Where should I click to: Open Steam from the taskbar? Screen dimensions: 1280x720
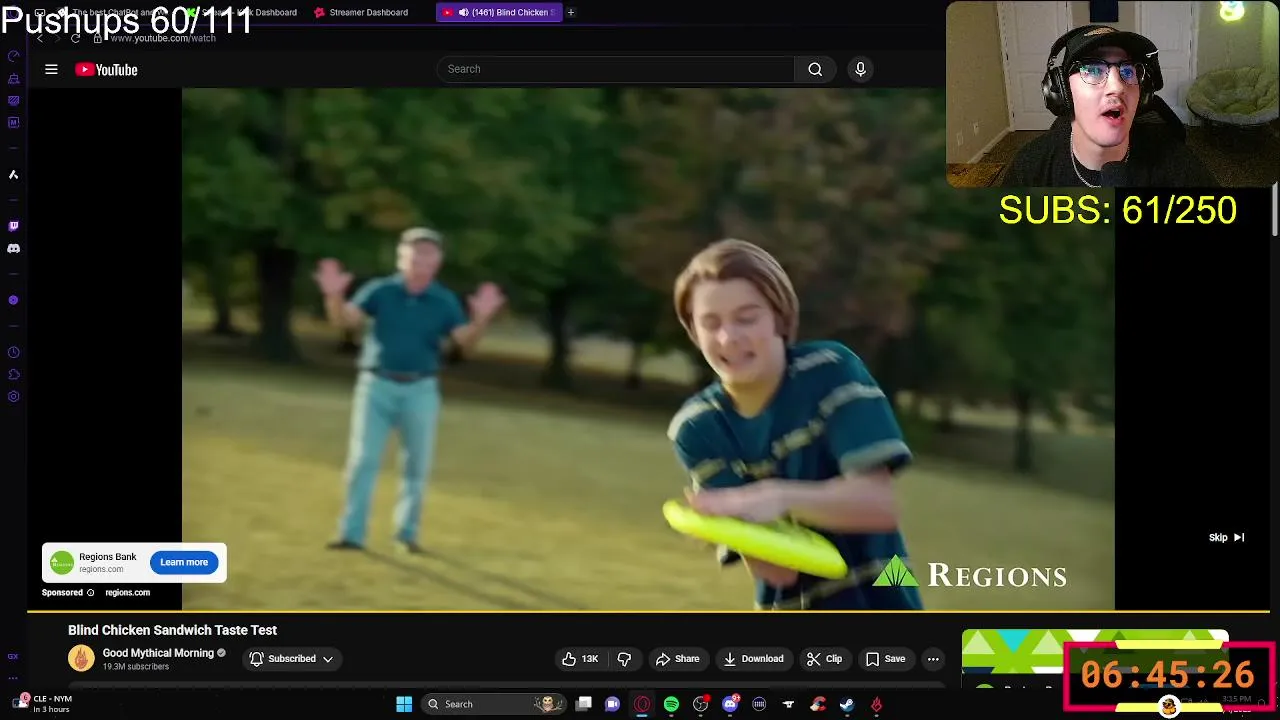847,704
